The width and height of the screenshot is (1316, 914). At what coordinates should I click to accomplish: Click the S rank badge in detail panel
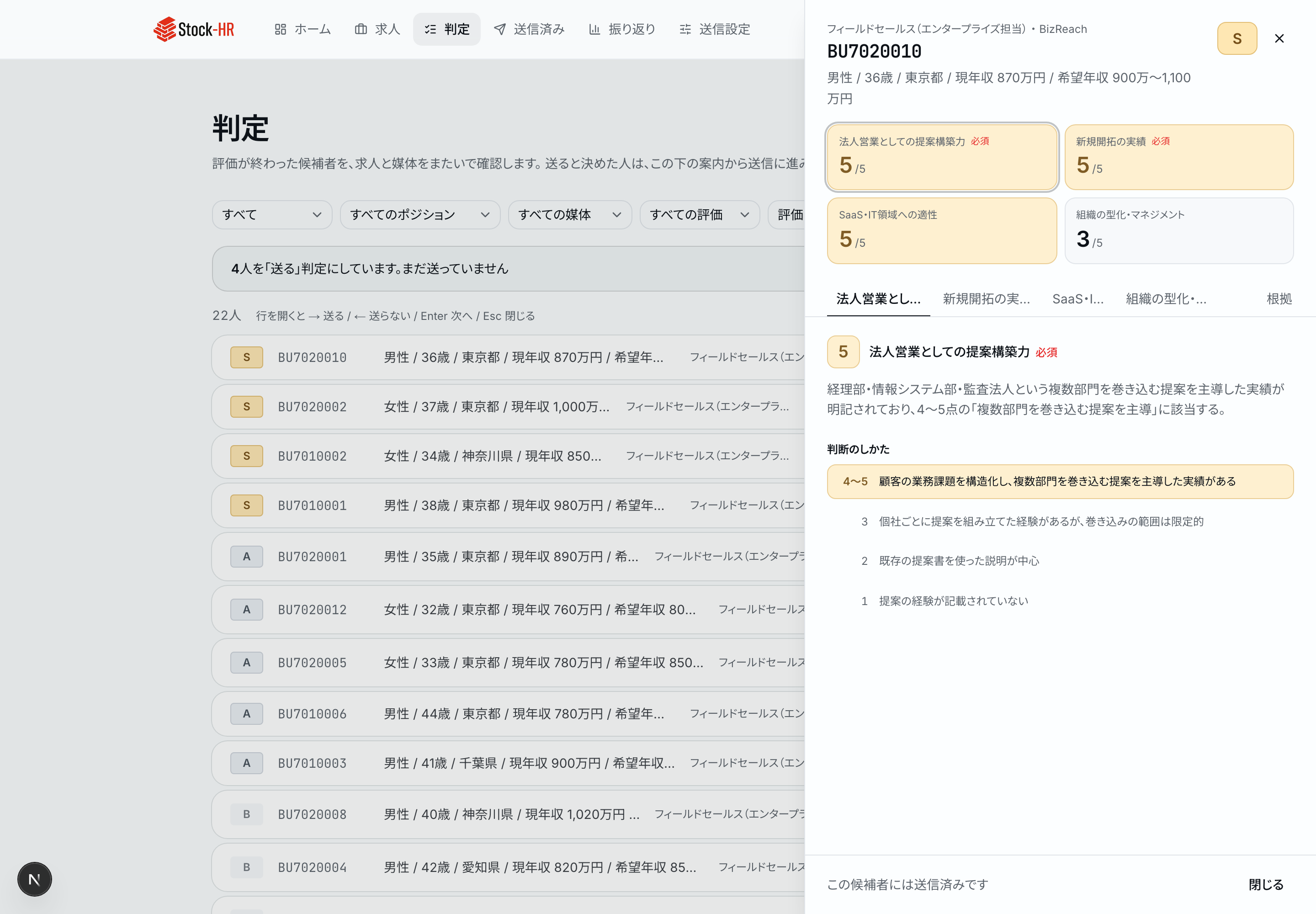point(1237,38)
